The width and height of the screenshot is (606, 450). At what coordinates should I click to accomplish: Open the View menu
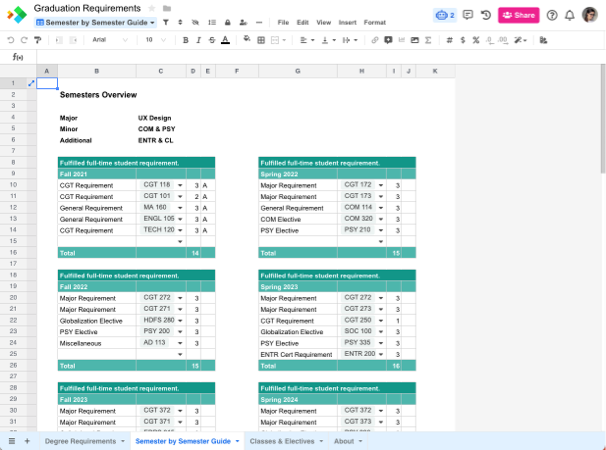323,22
